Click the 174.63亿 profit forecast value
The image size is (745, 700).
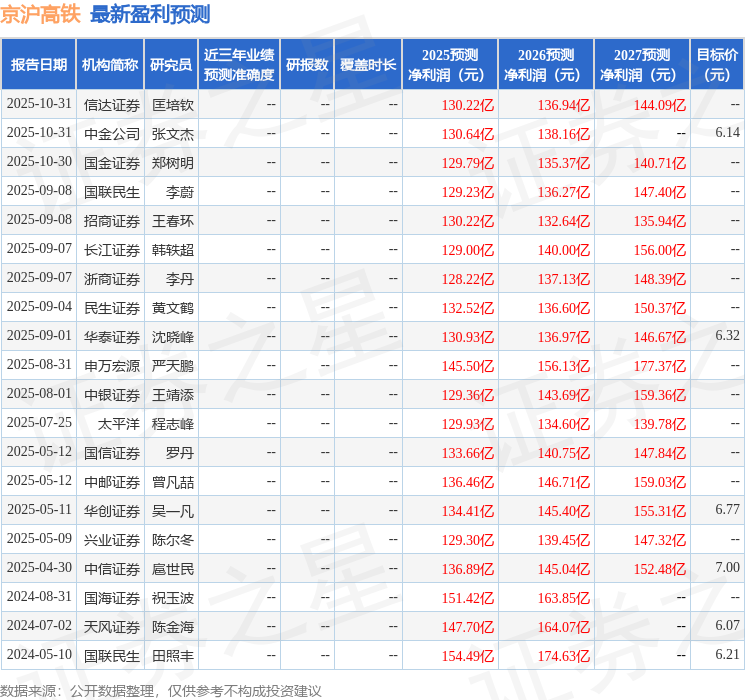tap(563, 656)
